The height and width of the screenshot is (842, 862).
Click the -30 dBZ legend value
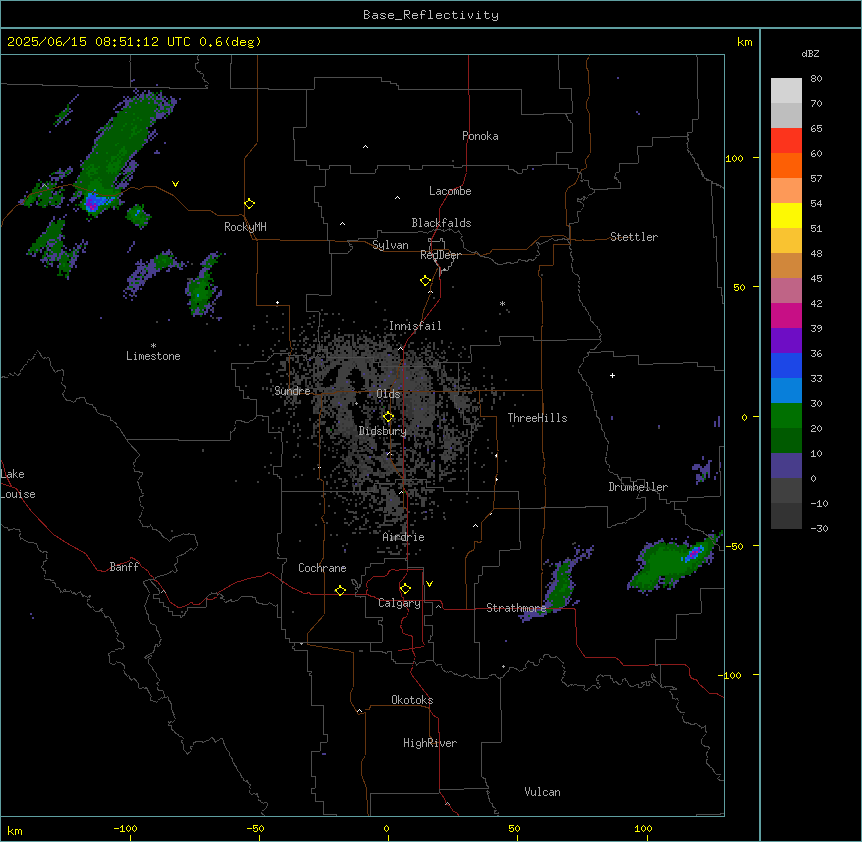(819, 528)
